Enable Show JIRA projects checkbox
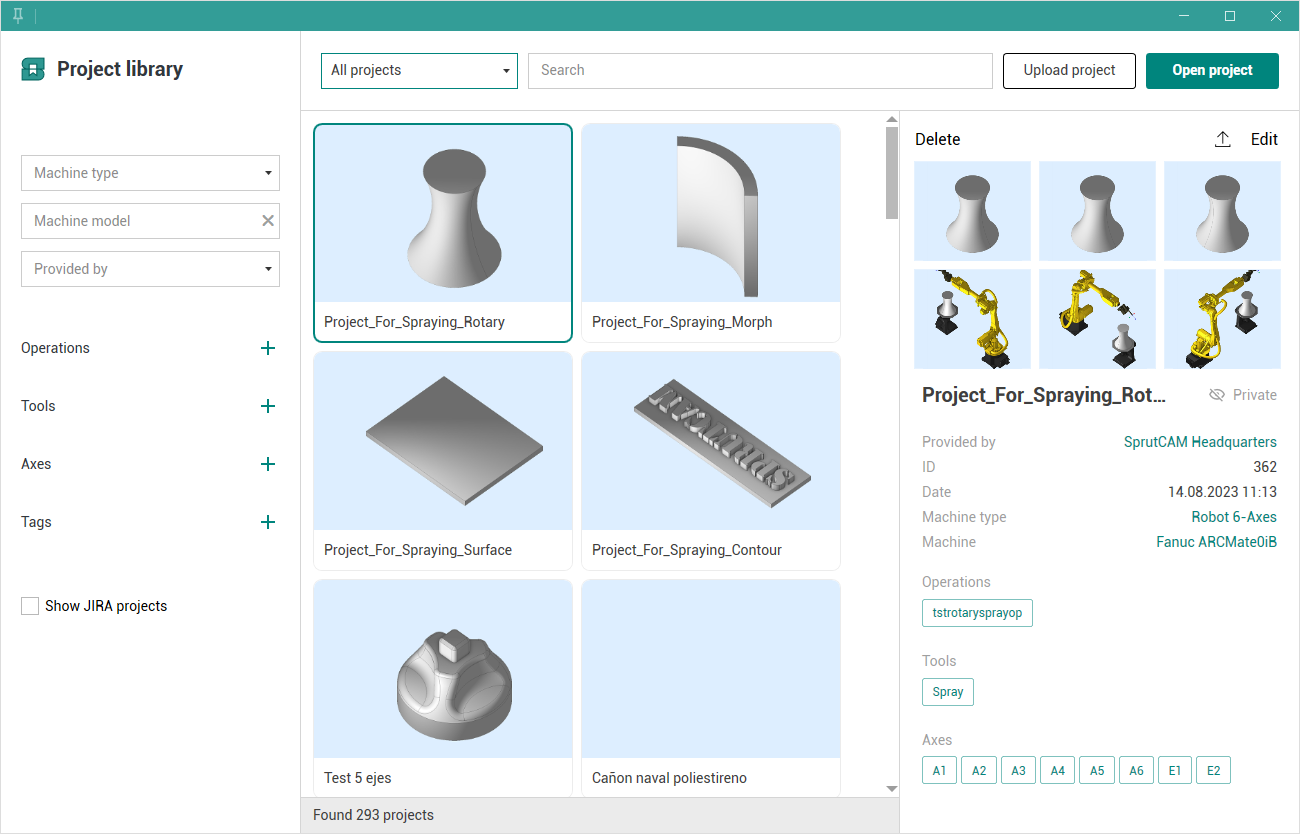The width and height of the screenshot is (1300, 834). click(30, 606)
